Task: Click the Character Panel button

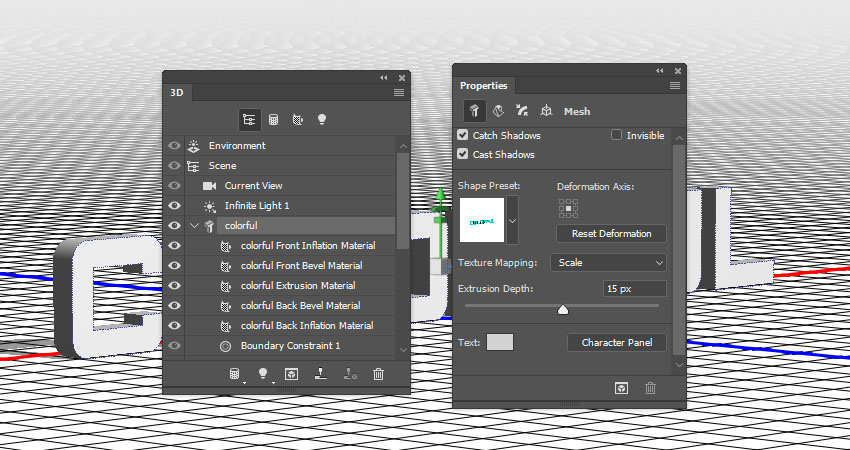Action: click(617, 343)
